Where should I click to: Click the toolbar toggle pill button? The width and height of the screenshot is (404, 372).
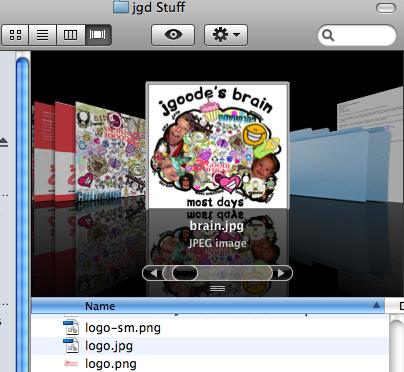[x=386, y=8]
